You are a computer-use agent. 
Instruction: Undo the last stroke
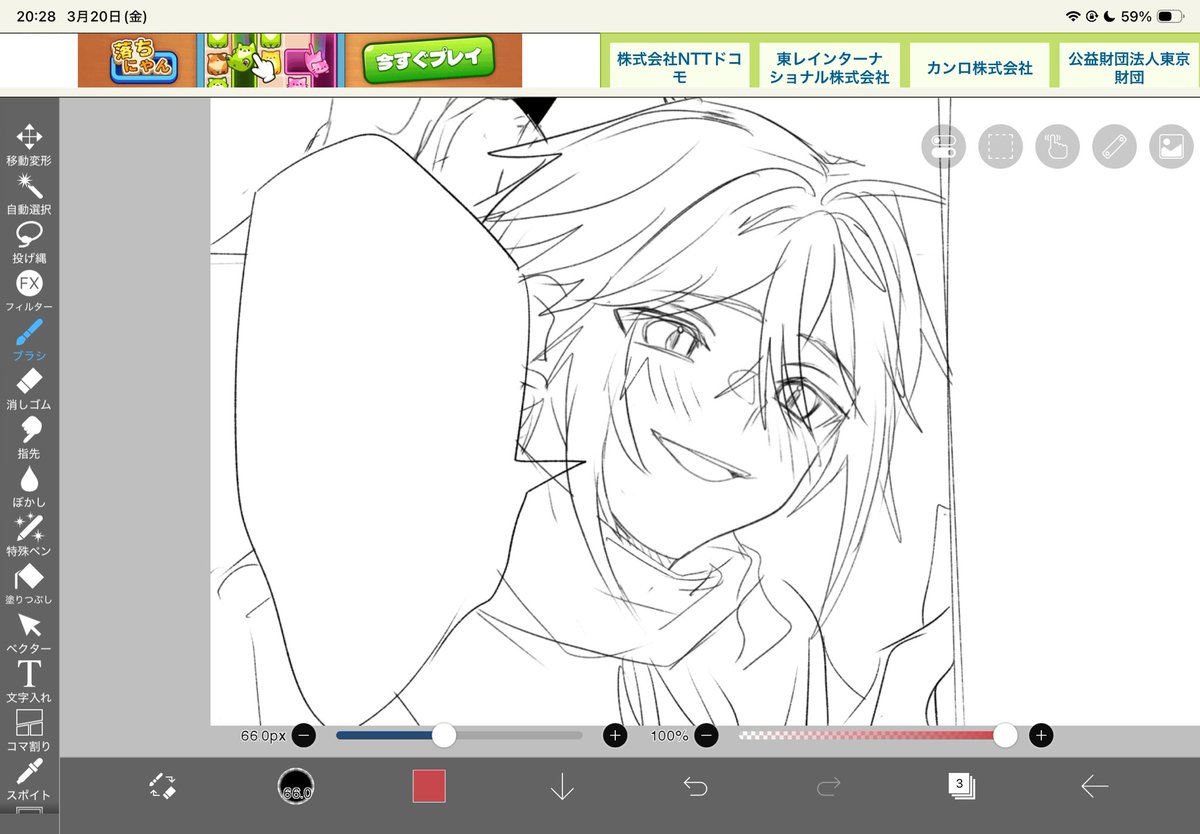pos(695,786)
